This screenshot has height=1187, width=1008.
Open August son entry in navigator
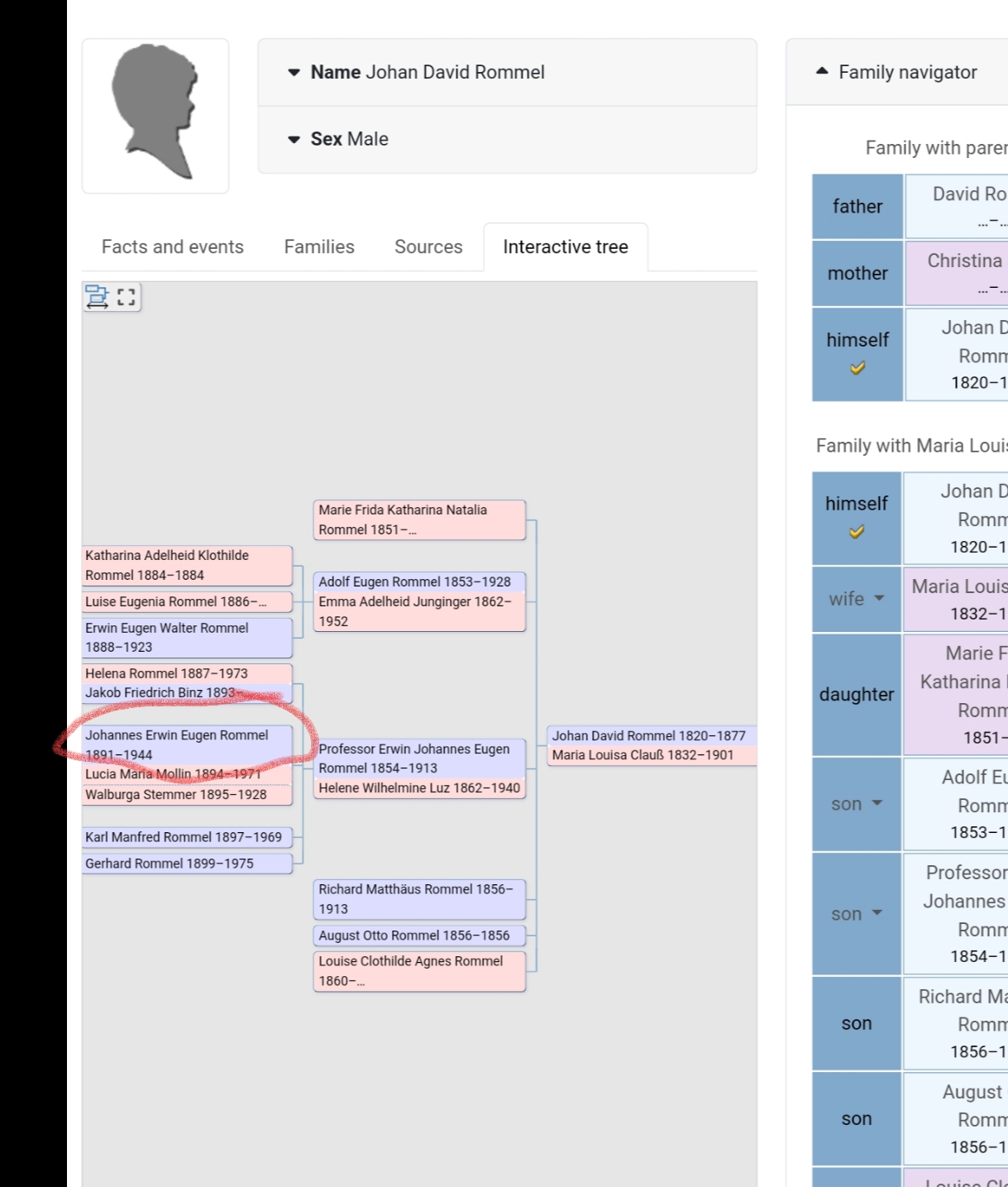pyautogui.click(x=956, y=1118)
